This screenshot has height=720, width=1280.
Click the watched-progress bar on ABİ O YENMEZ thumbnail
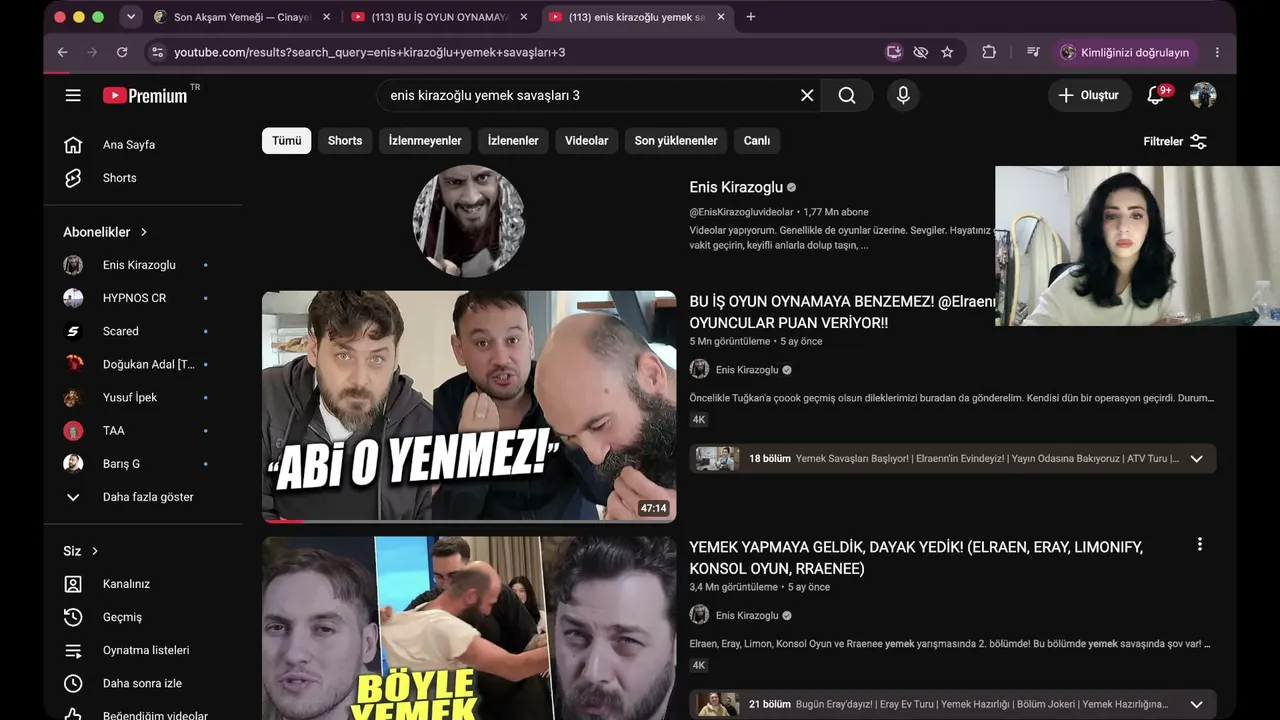coord(469,520)
